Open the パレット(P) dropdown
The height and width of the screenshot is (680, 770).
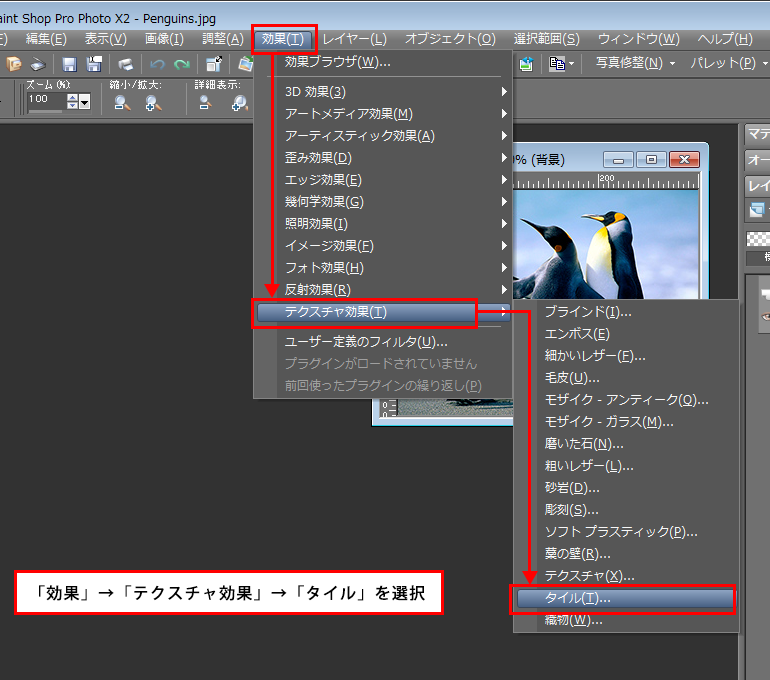coord(728,63)
